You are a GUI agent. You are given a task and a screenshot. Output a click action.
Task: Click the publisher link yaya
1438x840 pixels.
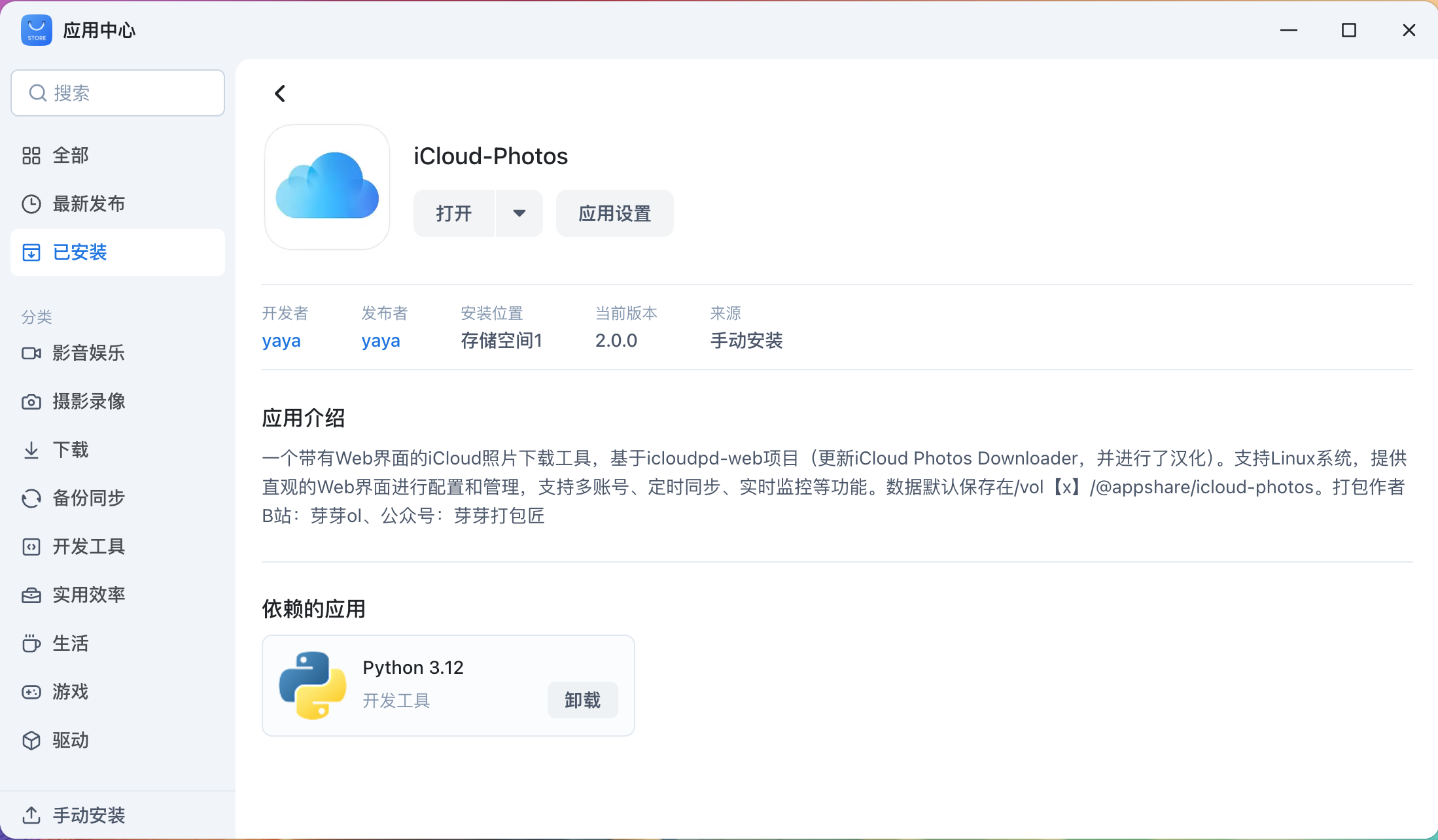381,341
